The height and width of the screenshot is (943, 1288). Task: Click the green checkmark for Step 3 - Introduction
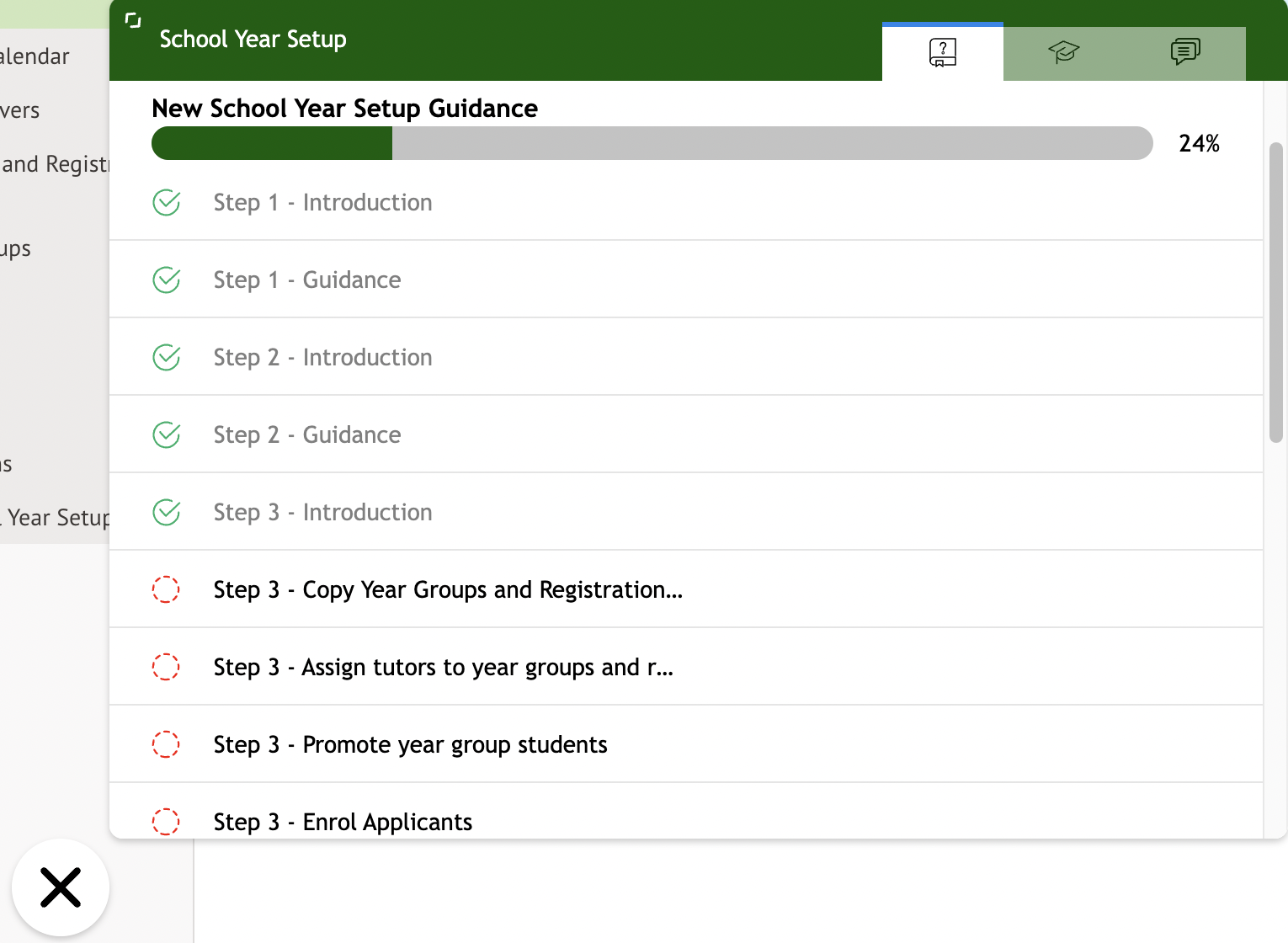point(166,513)
